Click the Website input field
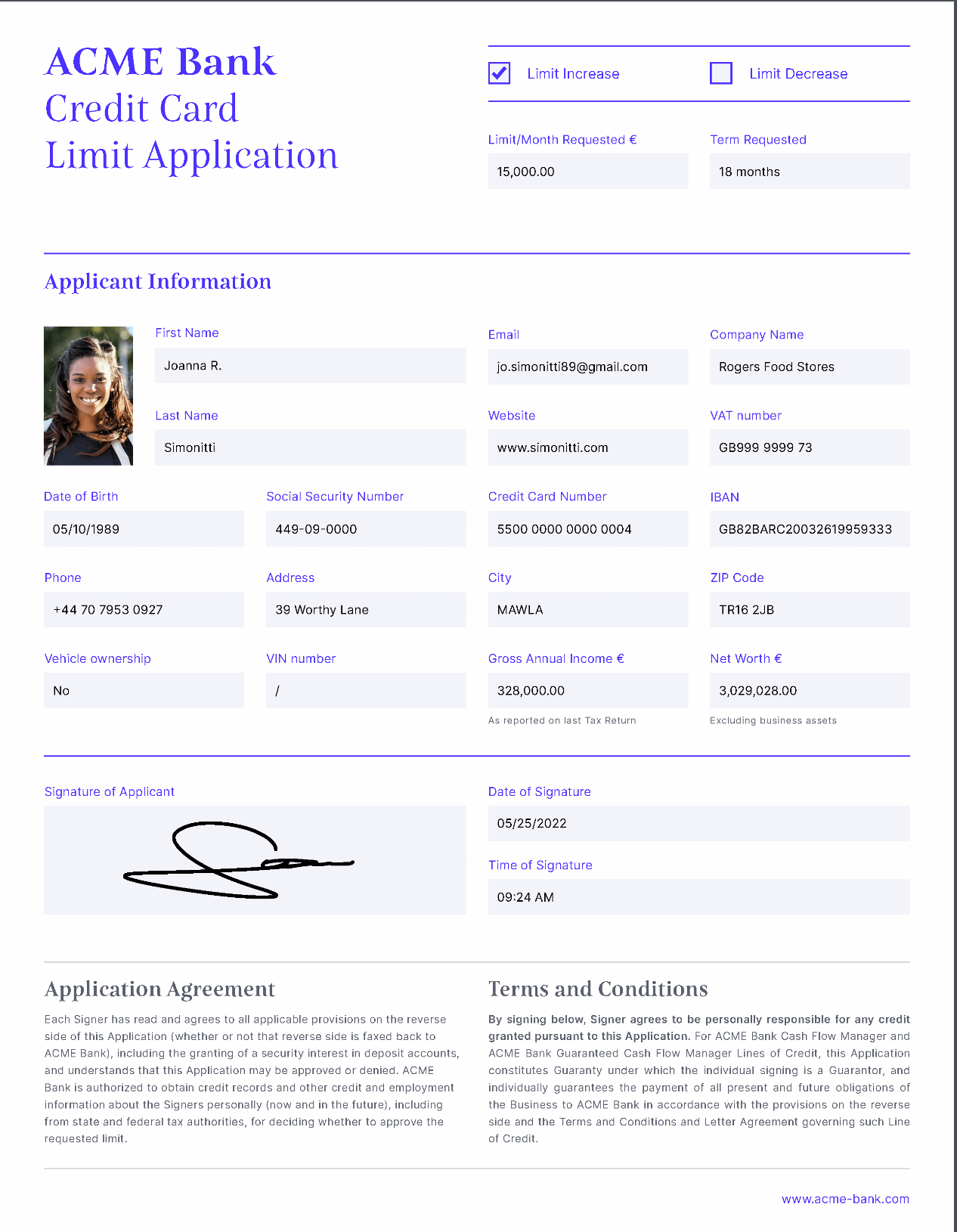The height and width of the screenshot is (1232, 957). pos(587,447)
